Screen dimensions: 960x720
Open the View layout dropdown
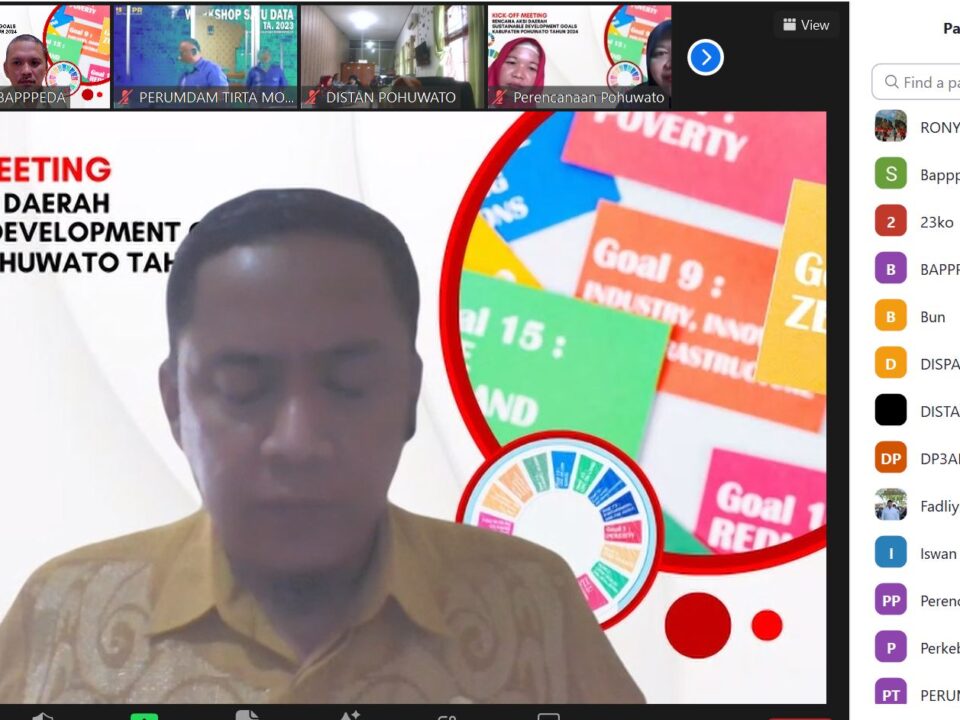pos(806,25)
